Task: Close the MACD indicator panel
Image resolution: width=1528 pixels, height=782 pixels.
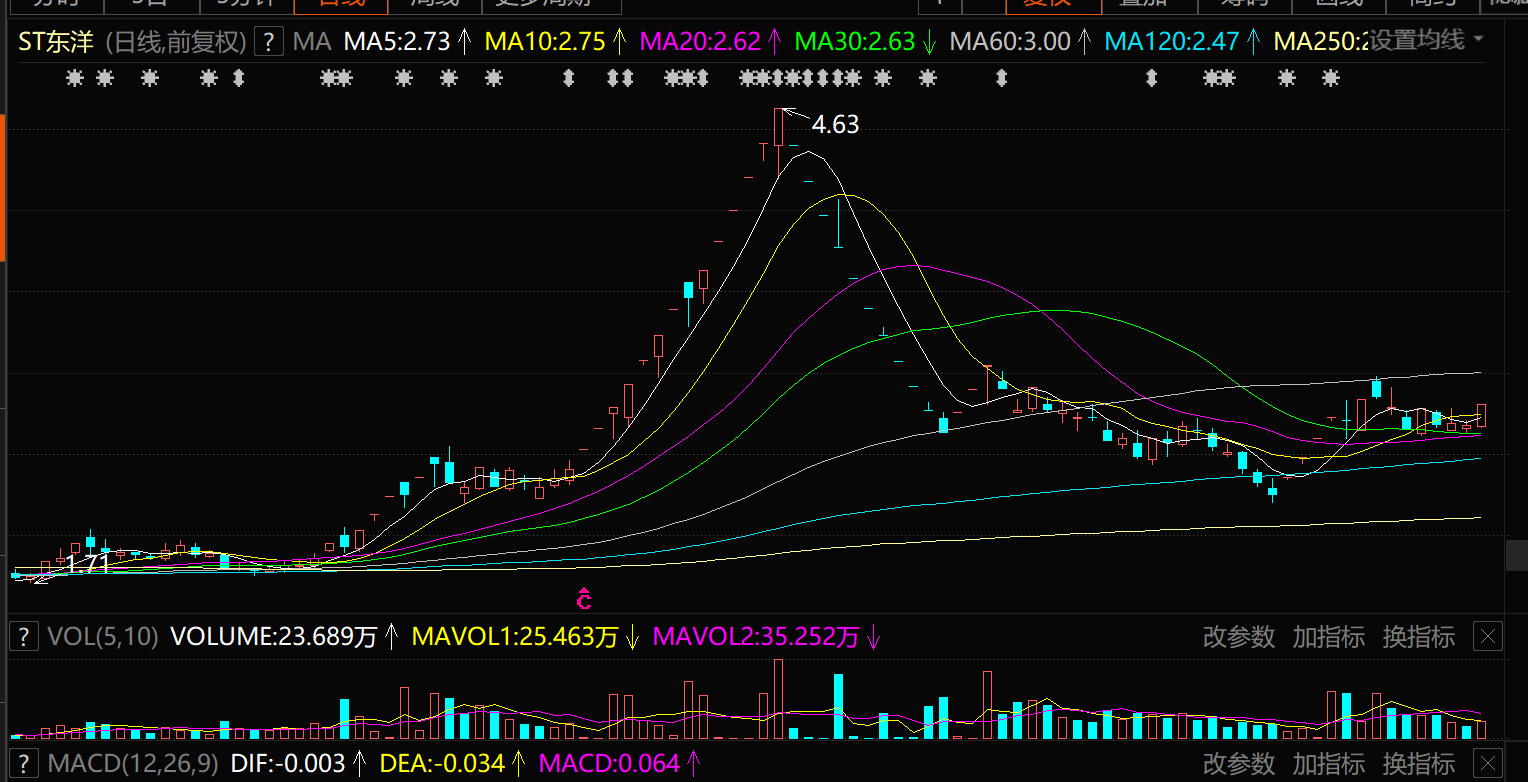Action: tap(1488, 764)
